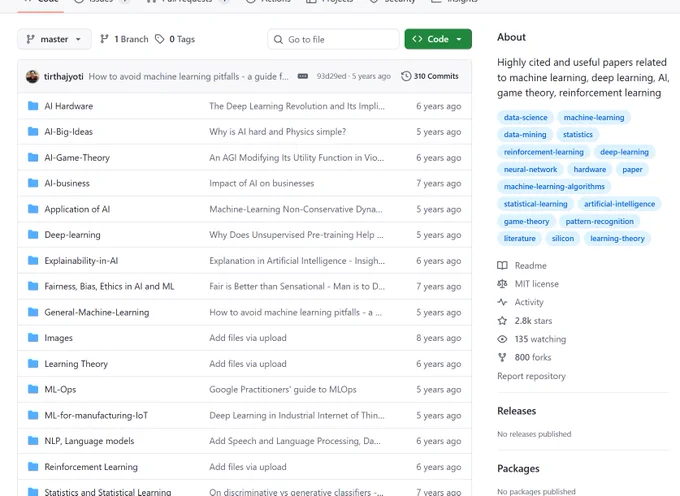Click the star icon beside 2.8k stars

(502, 321)
